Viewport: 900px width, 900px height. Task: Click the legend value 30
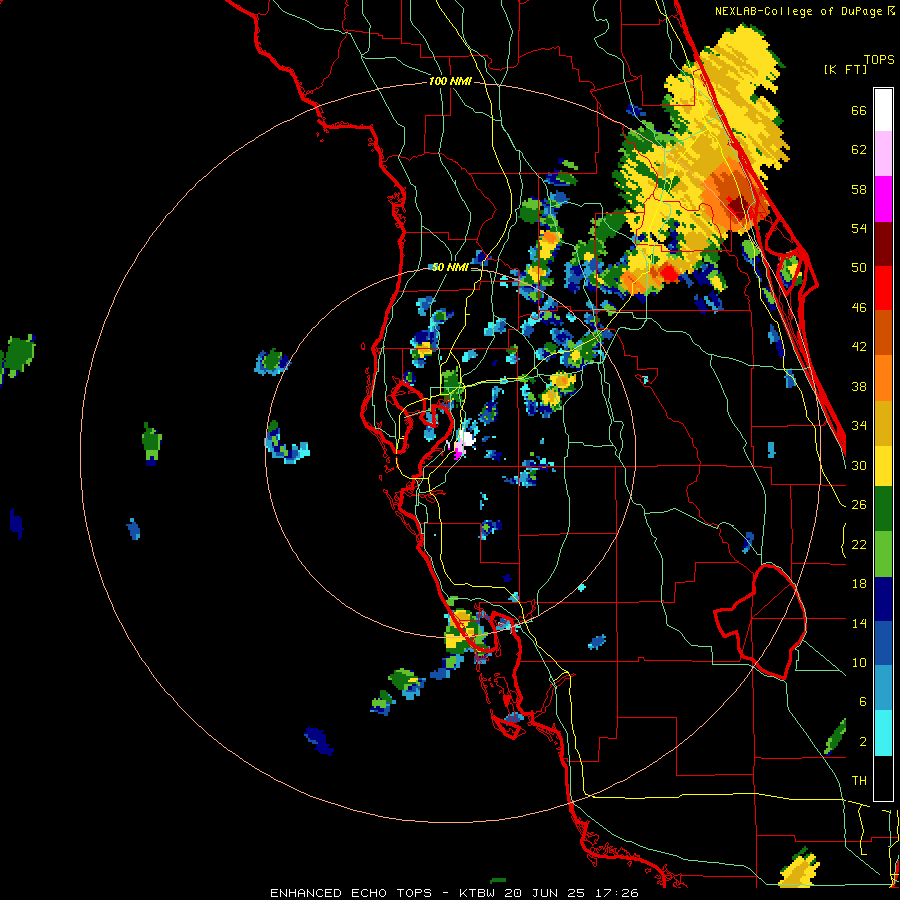tap(859, 465)
